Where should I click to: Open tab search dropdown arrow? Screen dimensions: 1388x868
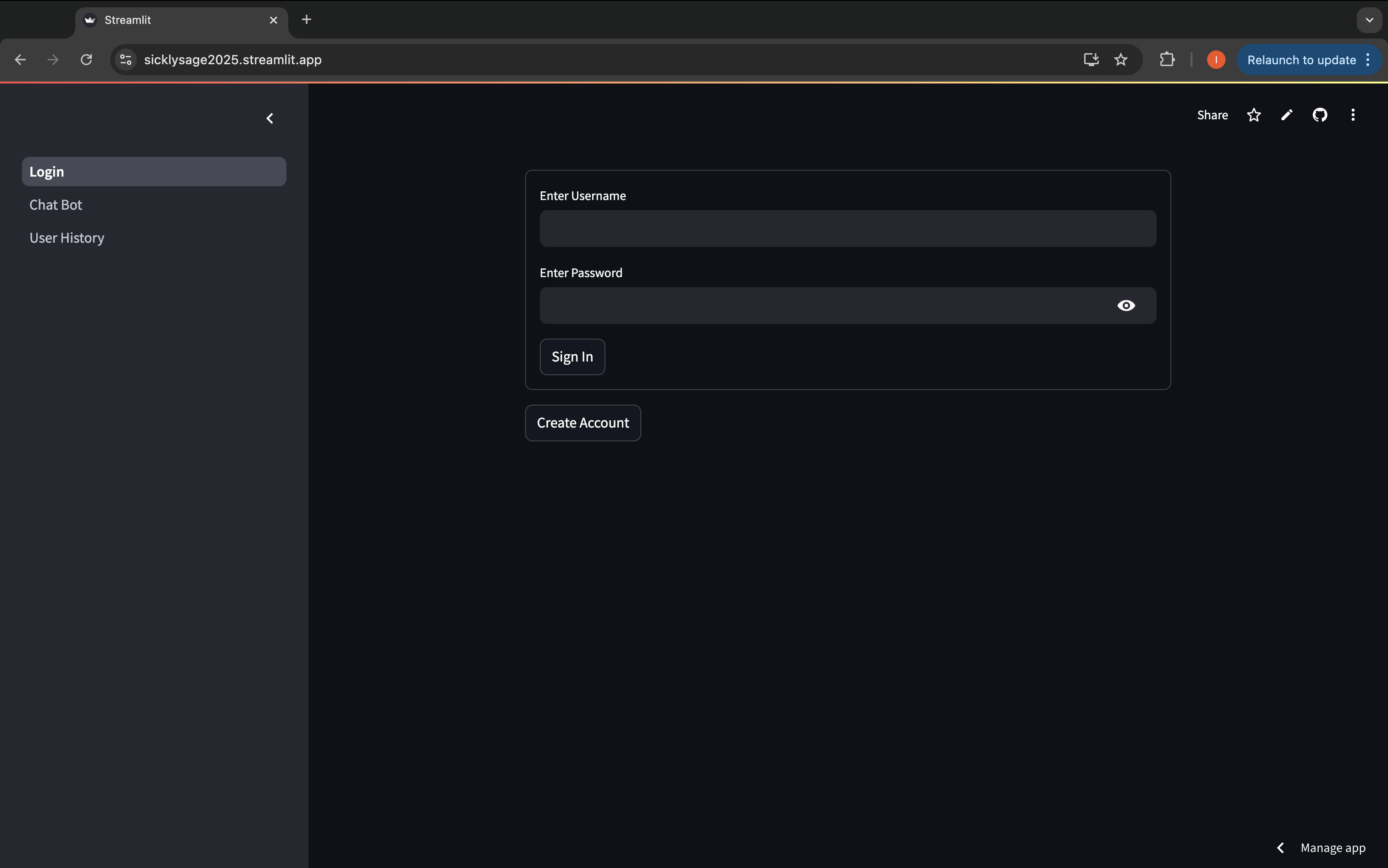pos(1369,20)
